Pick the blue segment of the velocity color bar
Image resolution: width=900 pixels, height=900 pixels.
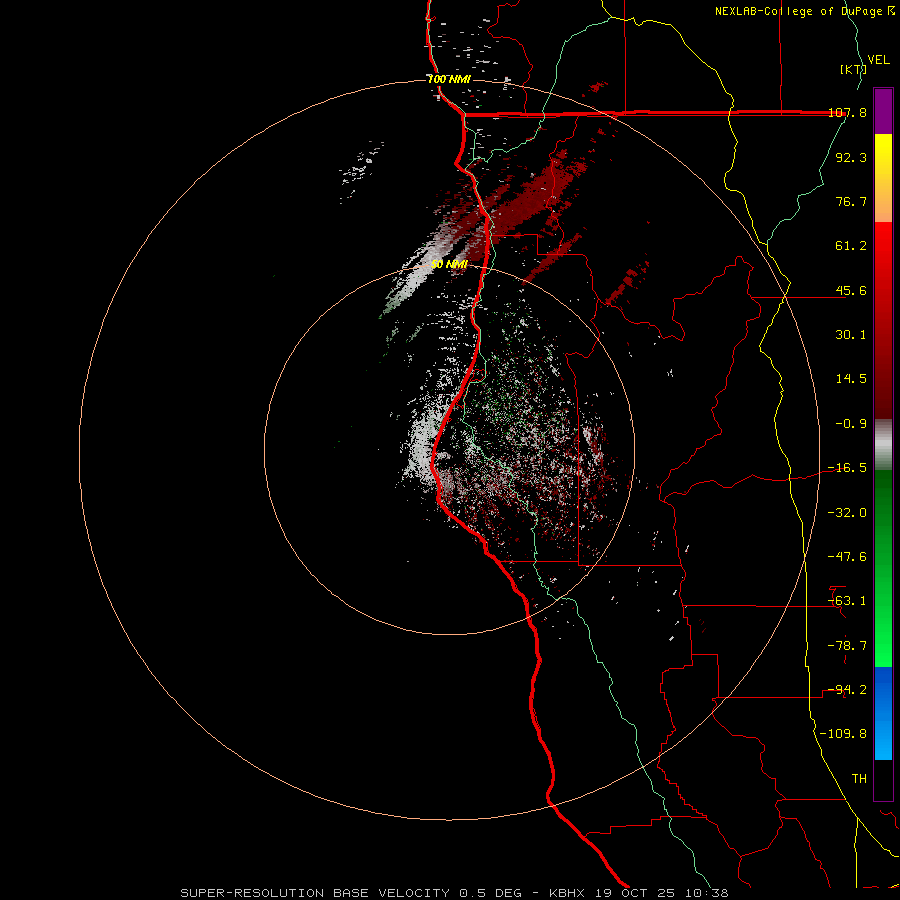(x=883, y=713)
